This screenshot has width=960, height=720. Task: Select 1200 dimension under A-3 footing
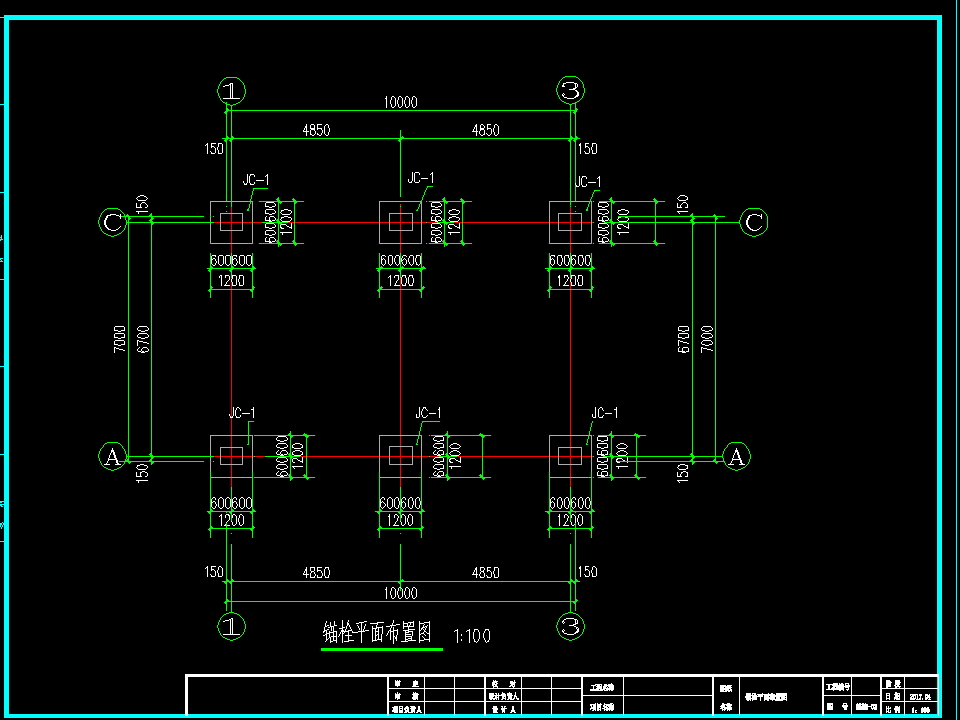point(570,521)
